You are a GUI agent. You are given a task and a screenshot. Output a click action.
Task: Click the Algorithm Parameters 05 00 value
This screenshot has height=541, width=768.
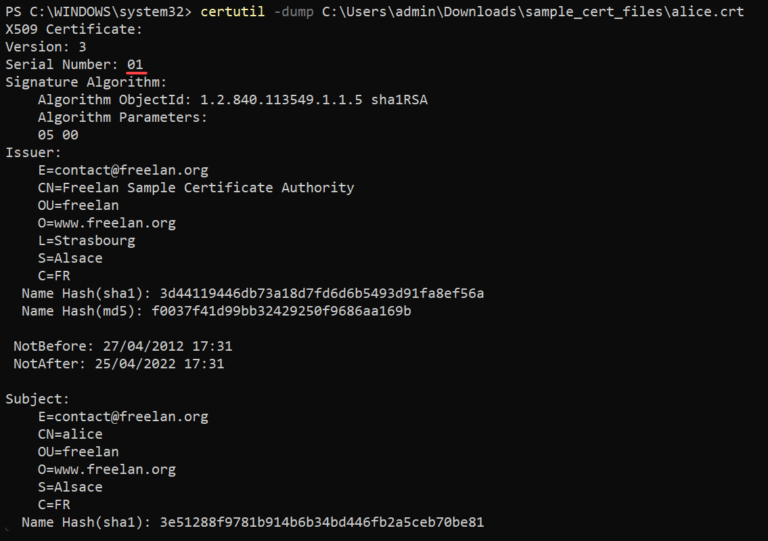pos(58,135)
